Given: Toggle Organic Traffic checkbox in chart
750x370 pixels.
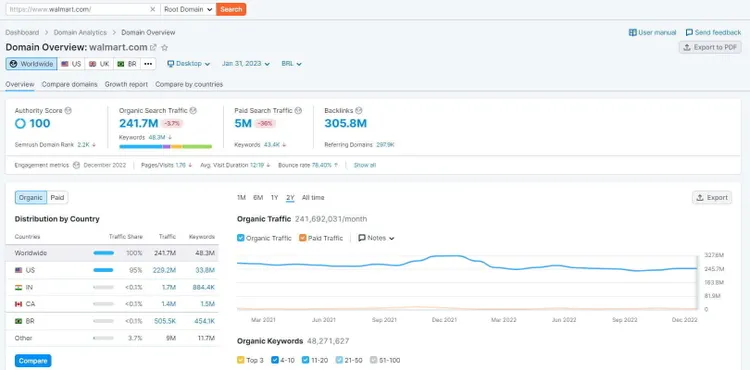Looking at the screenshot, I should 241,238.
